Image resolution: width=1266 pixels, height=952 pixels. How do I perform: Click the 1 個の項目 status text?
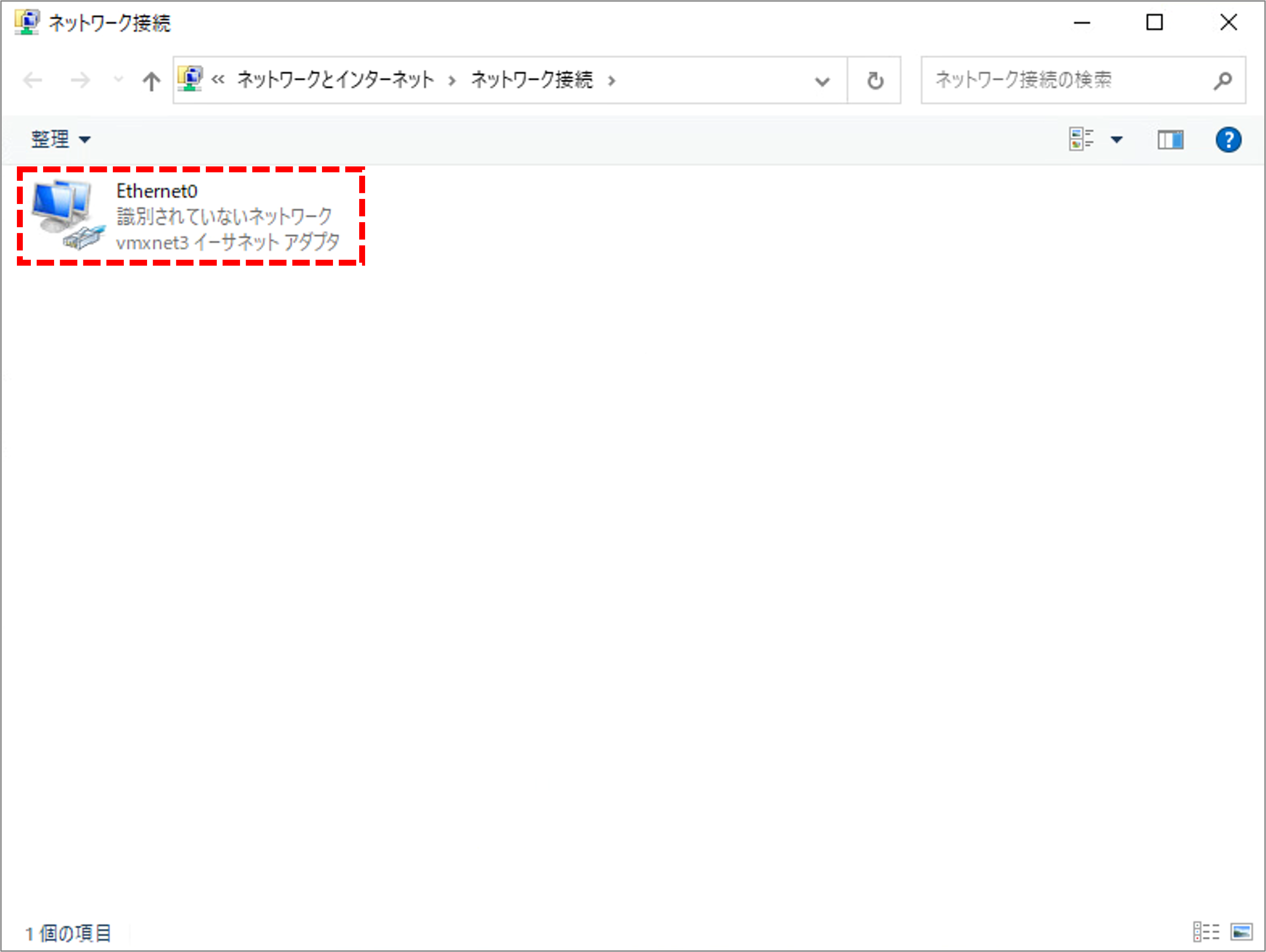click(68, 933)
